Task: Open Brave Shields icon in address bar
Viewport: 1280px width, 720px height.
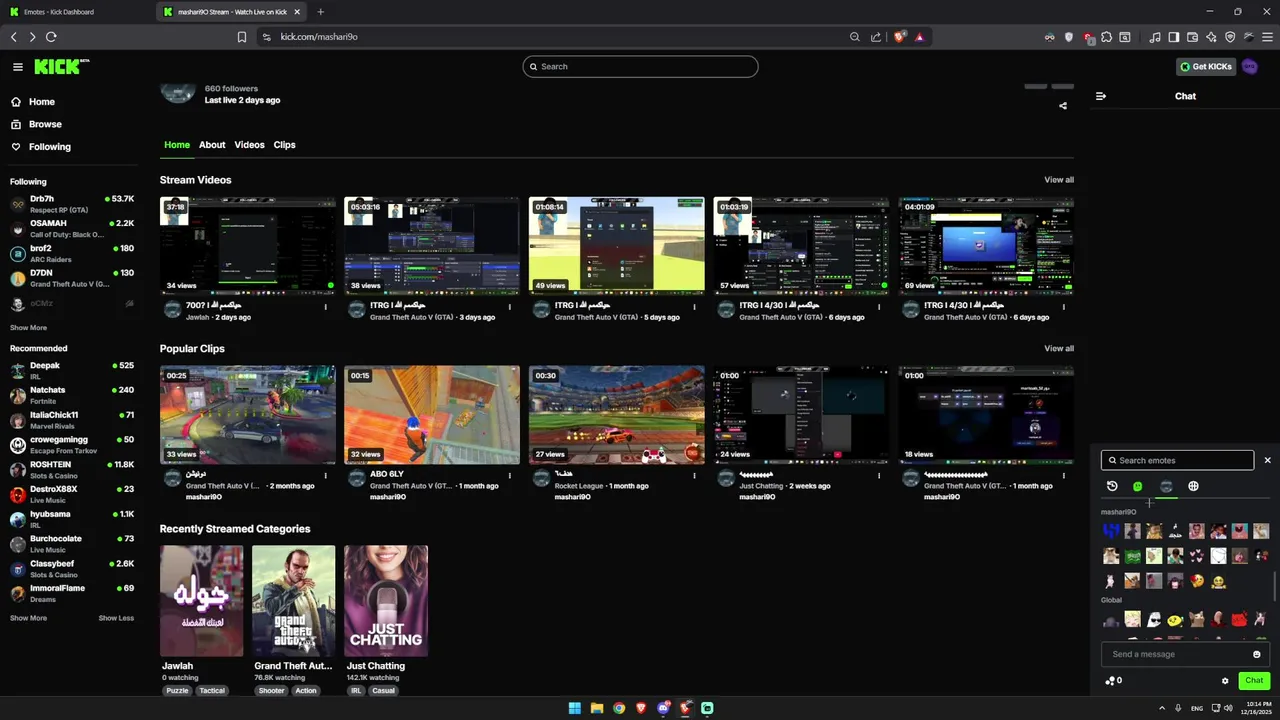Action: pos(900,37)
